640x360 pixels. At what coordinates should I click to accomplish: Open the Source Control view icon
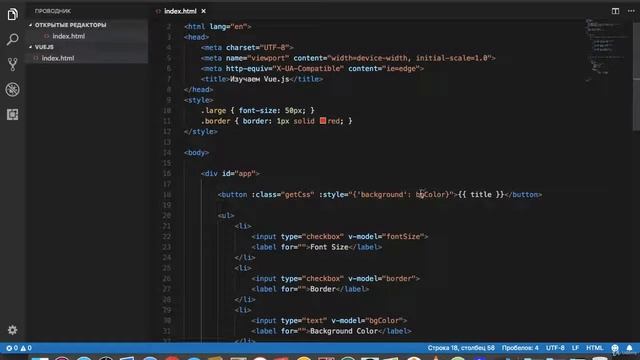12,64
